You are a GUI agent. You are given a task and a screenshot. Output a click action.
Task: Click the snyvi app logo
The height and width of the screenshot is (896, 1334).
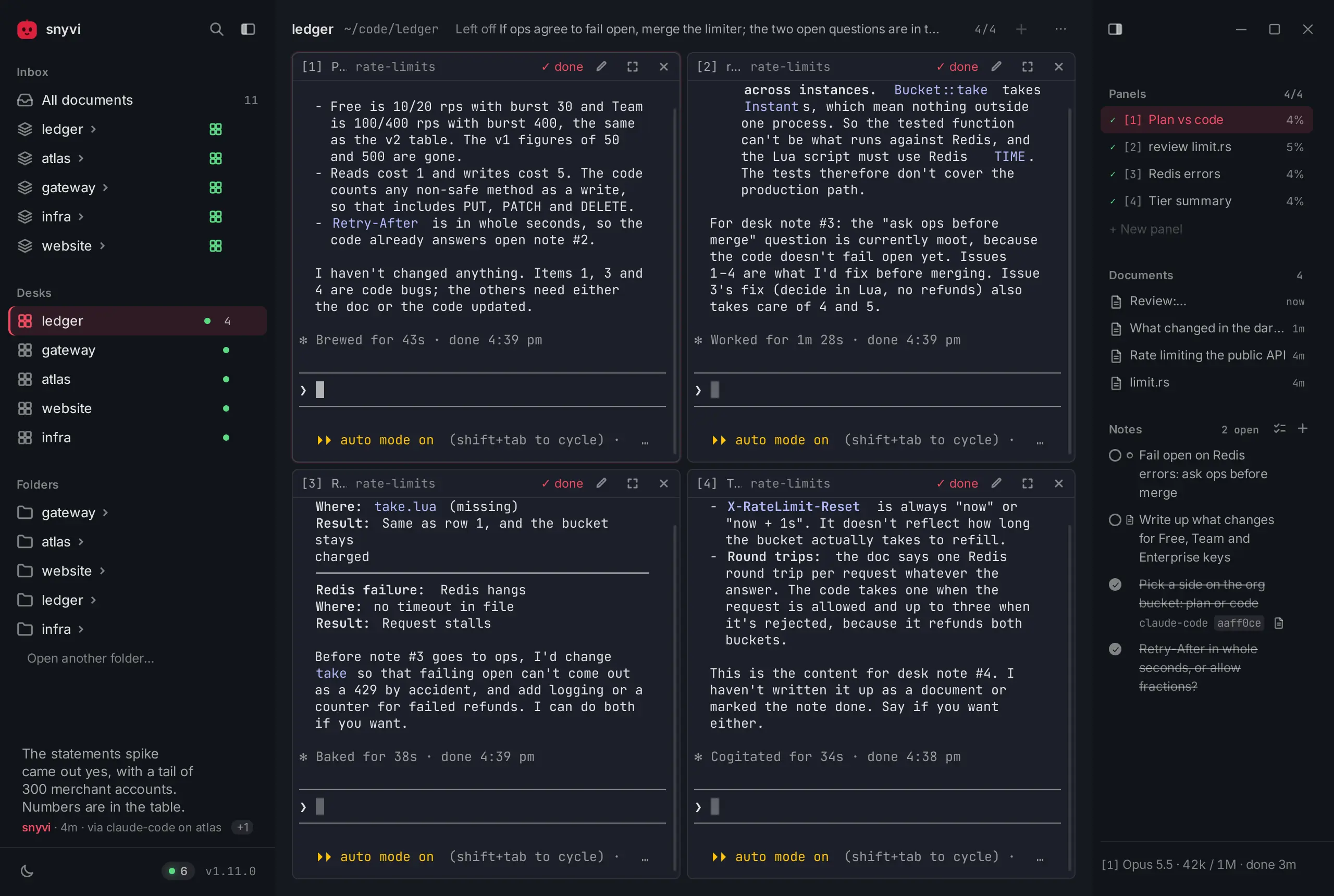27,29
